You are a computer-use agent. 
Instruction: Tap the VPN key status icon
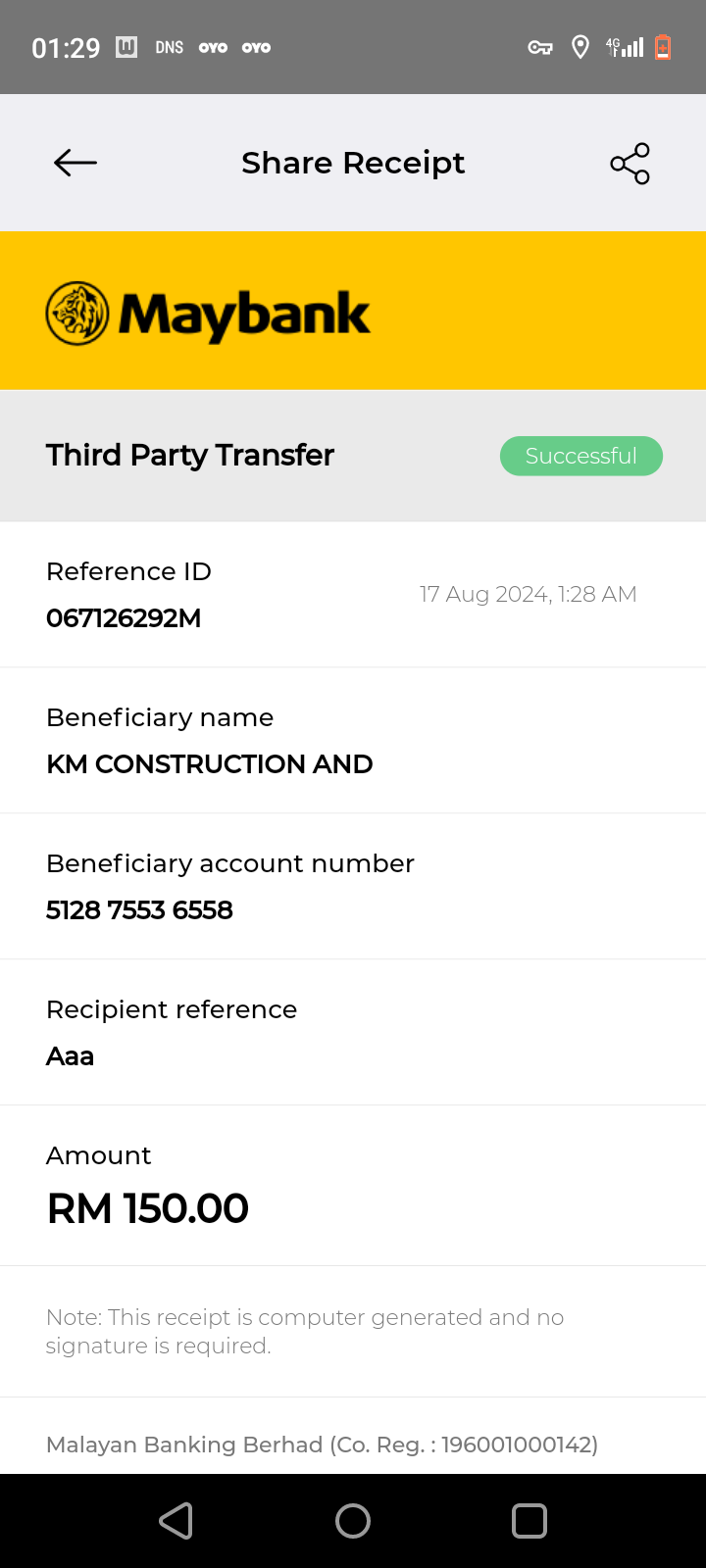540,47
